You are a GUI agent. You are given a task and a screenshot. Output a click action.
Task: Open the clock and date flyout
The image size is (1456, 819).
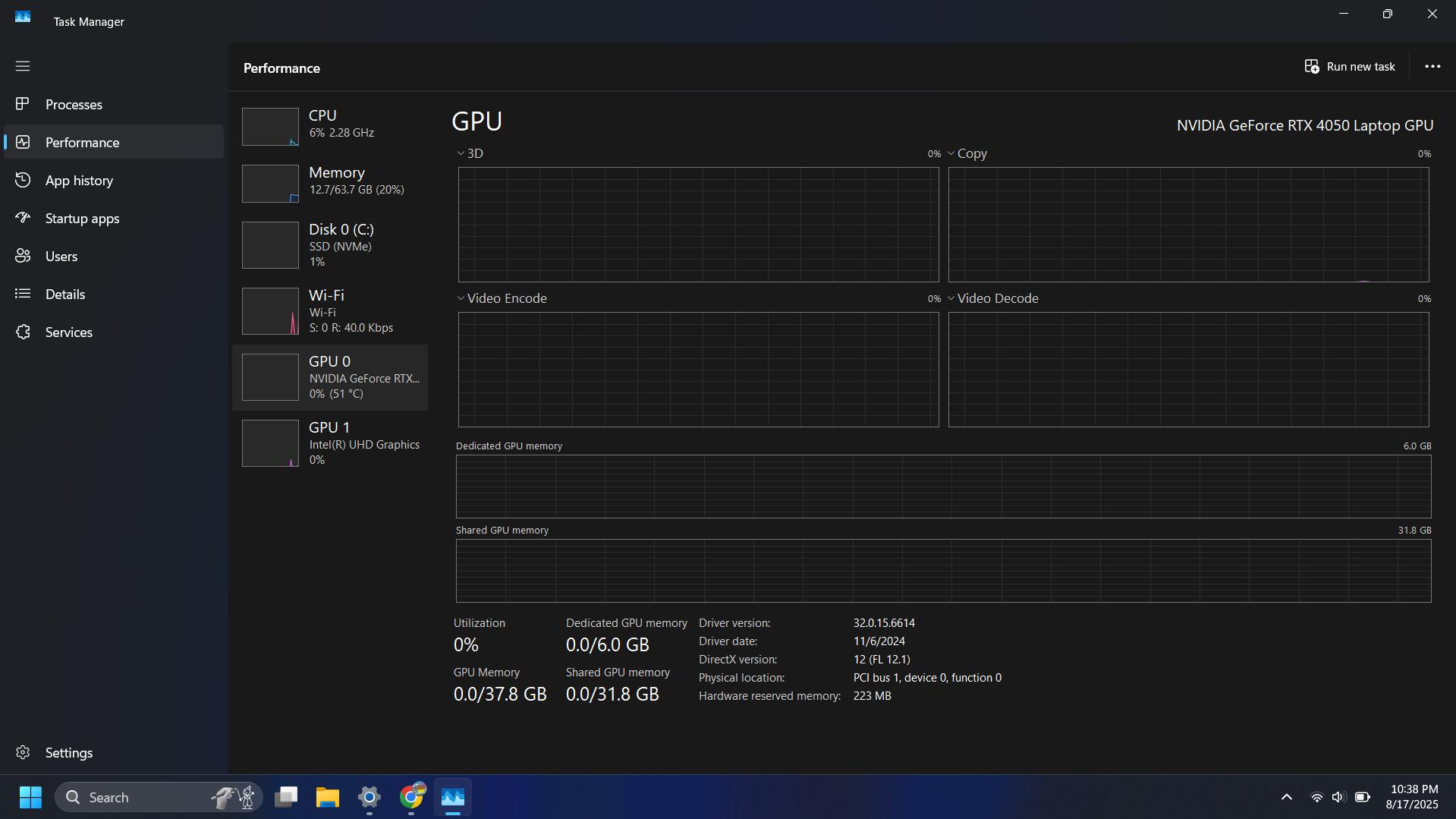click(x=1413, y=797)
